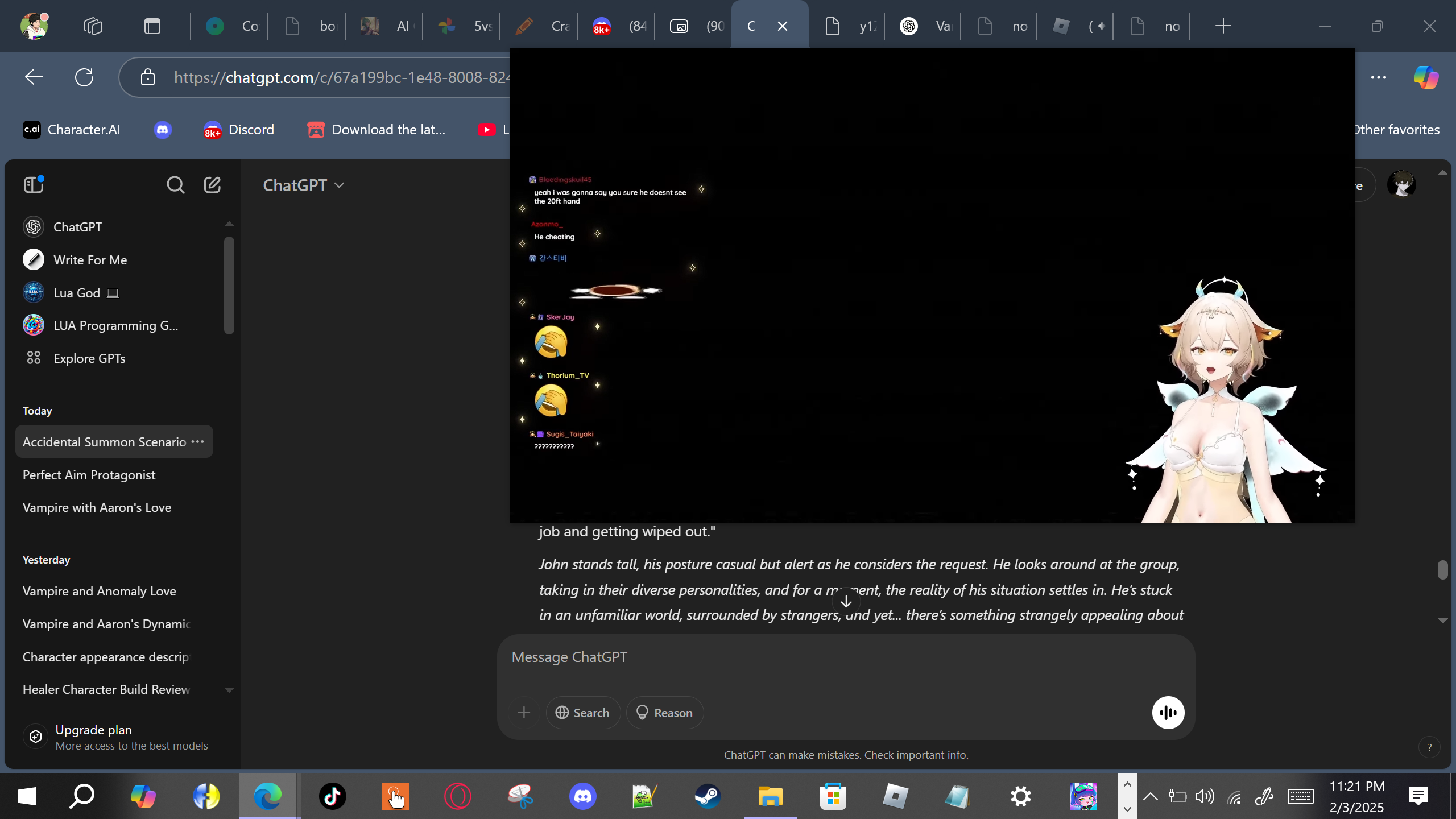The height and width of the screenshot is (819, 1456).
Task: Switch to the AI browser tab
Action: pyautogui.click(x=384, y=26)
